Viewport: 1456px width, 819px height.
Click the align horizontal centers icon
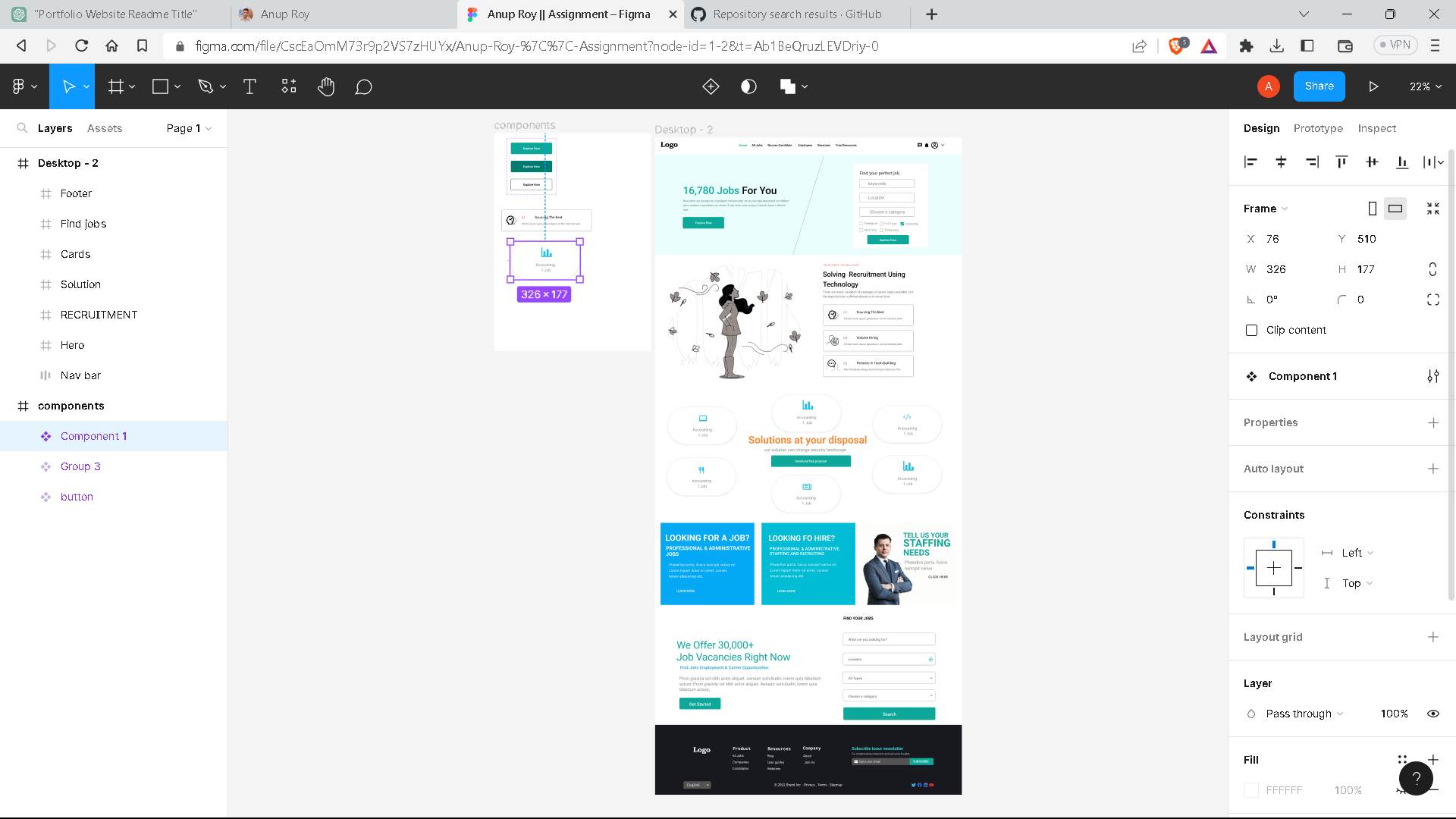pyautogui.click(x=1282, y=162)
